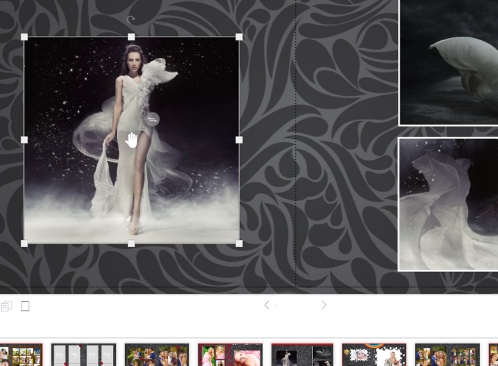Image resolution: width=498 pixels, height=366 pixels.
Task: Open the brown photo grid layout thumbnail
Action: 21,355
